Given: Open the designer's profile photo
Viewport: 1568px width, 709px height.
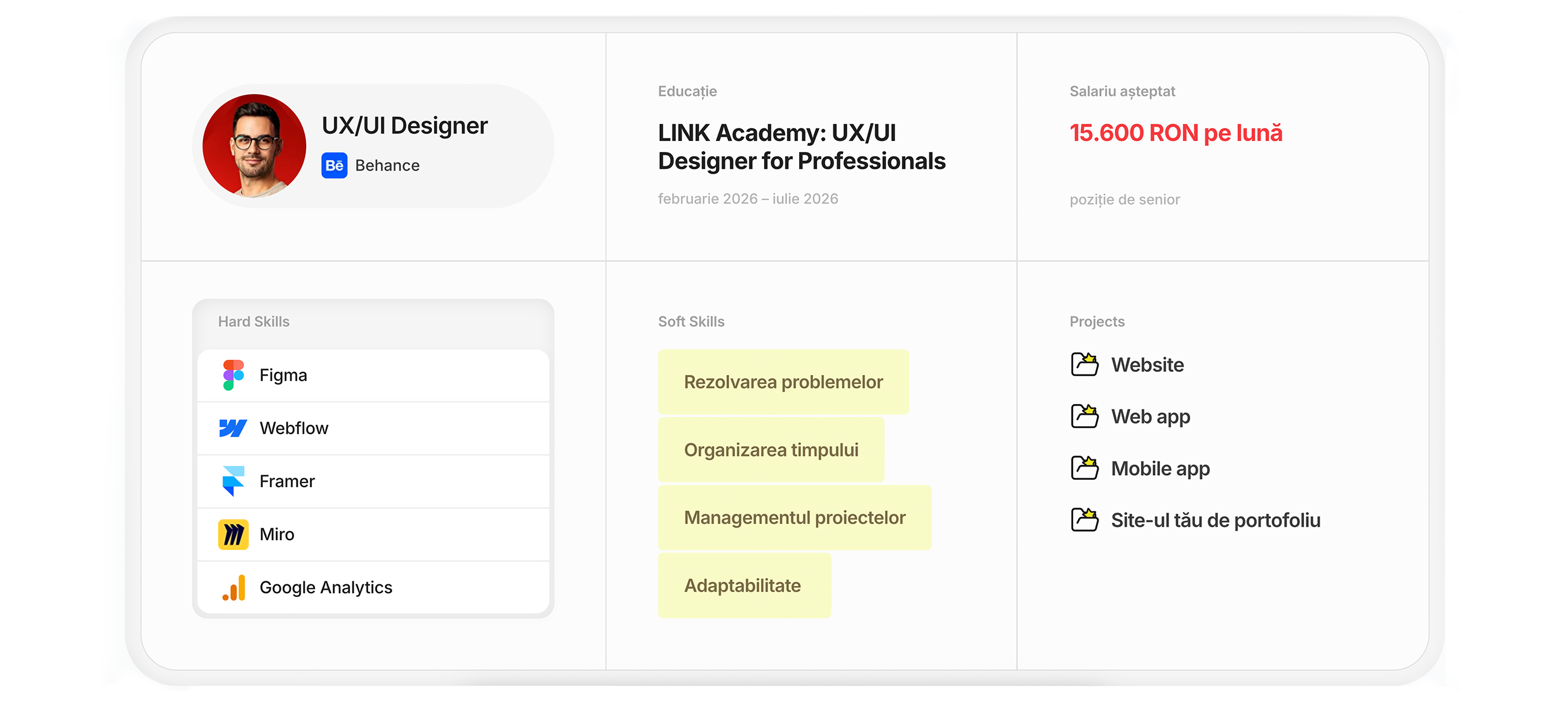Looking at the screenshot, I should [x=254, y=145].
